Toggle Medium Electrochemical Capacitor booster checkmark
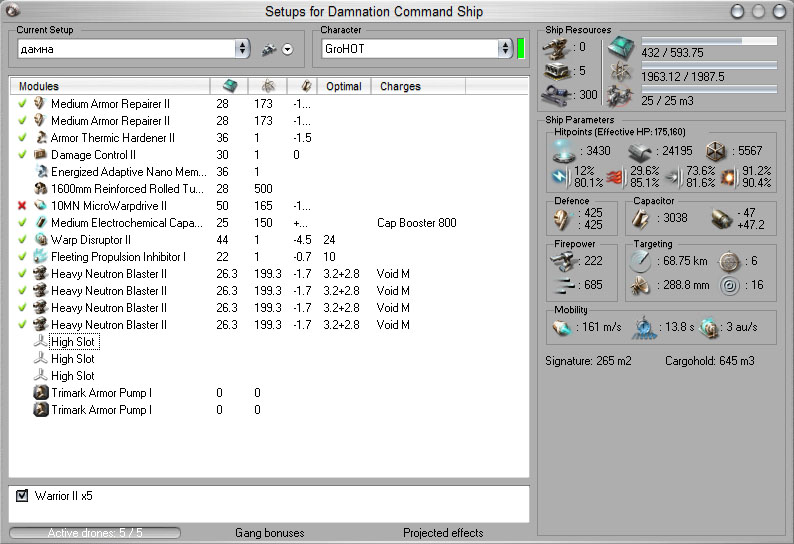 (x=22, y=222)
